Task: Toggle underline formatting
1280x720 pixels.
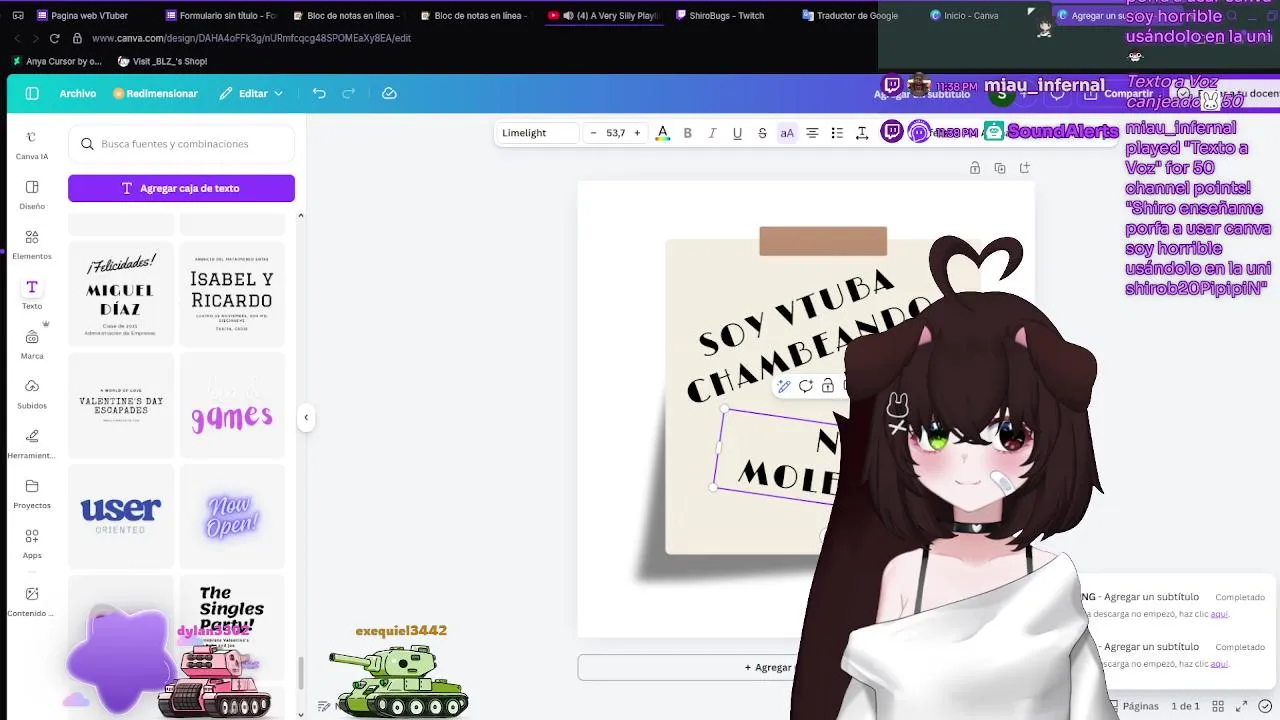Action: click(x=737, y=133)
